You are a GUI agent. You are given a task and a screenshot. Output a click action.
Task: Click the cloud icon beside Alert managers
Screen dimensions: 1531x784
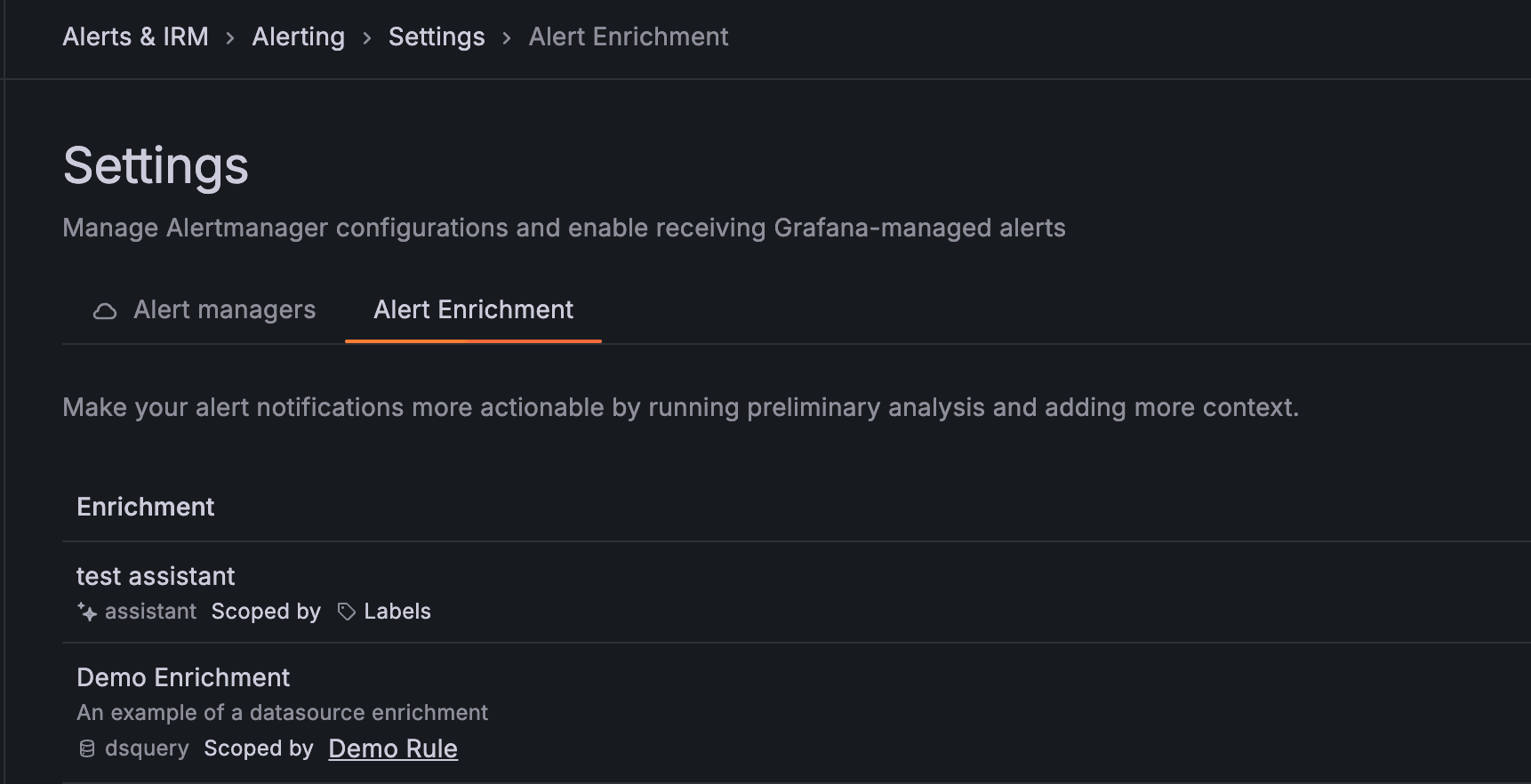coord(105,310)
